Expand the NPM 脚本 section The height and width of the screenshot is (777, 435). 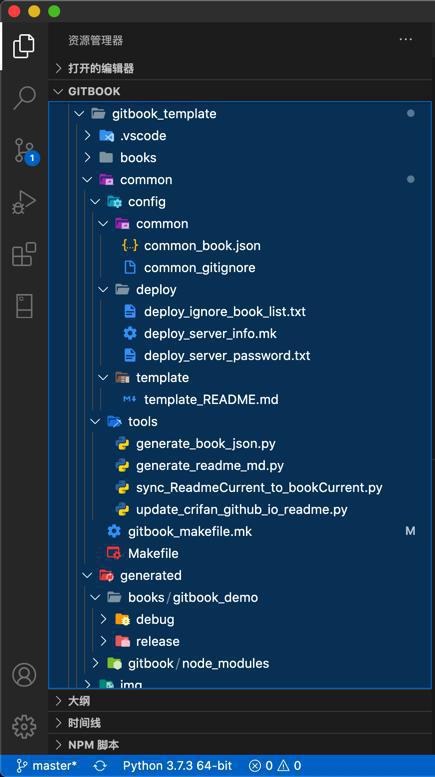[x=241, y=744]
